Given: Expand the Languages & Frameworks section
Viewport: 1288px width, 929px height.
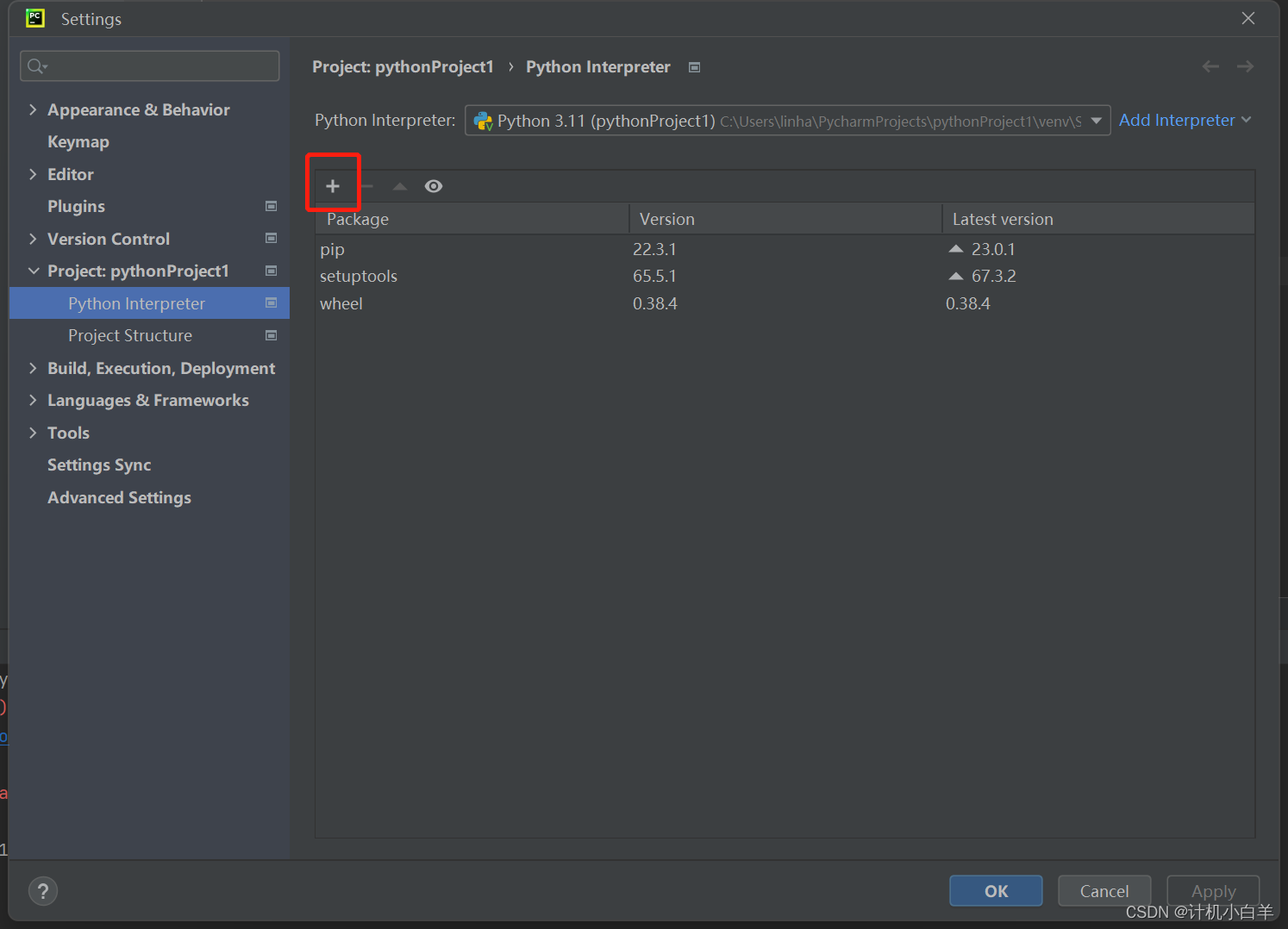Looking at the screenshot, I should tap(33, 400).
